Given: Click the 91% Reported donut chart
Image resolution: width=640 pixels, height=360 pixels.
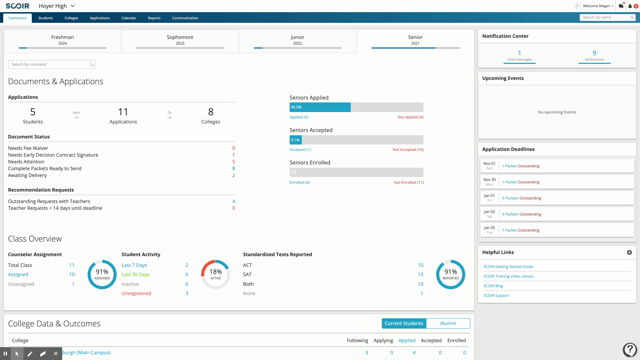Looking at the screenshot, I should click(451, 274).
